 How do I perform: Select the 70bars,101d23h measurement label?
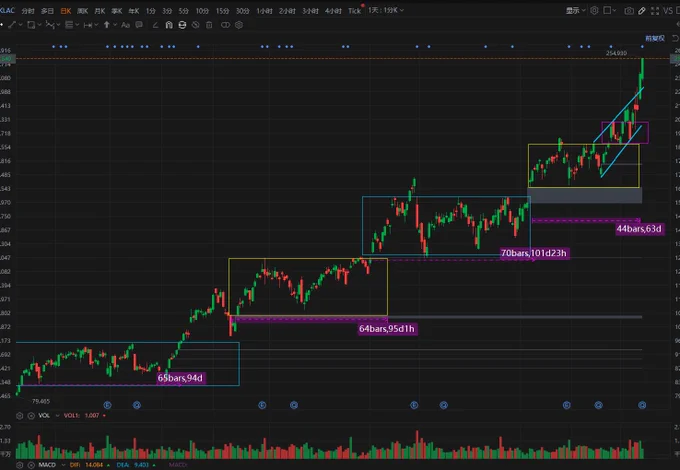(x=534, y=253)
